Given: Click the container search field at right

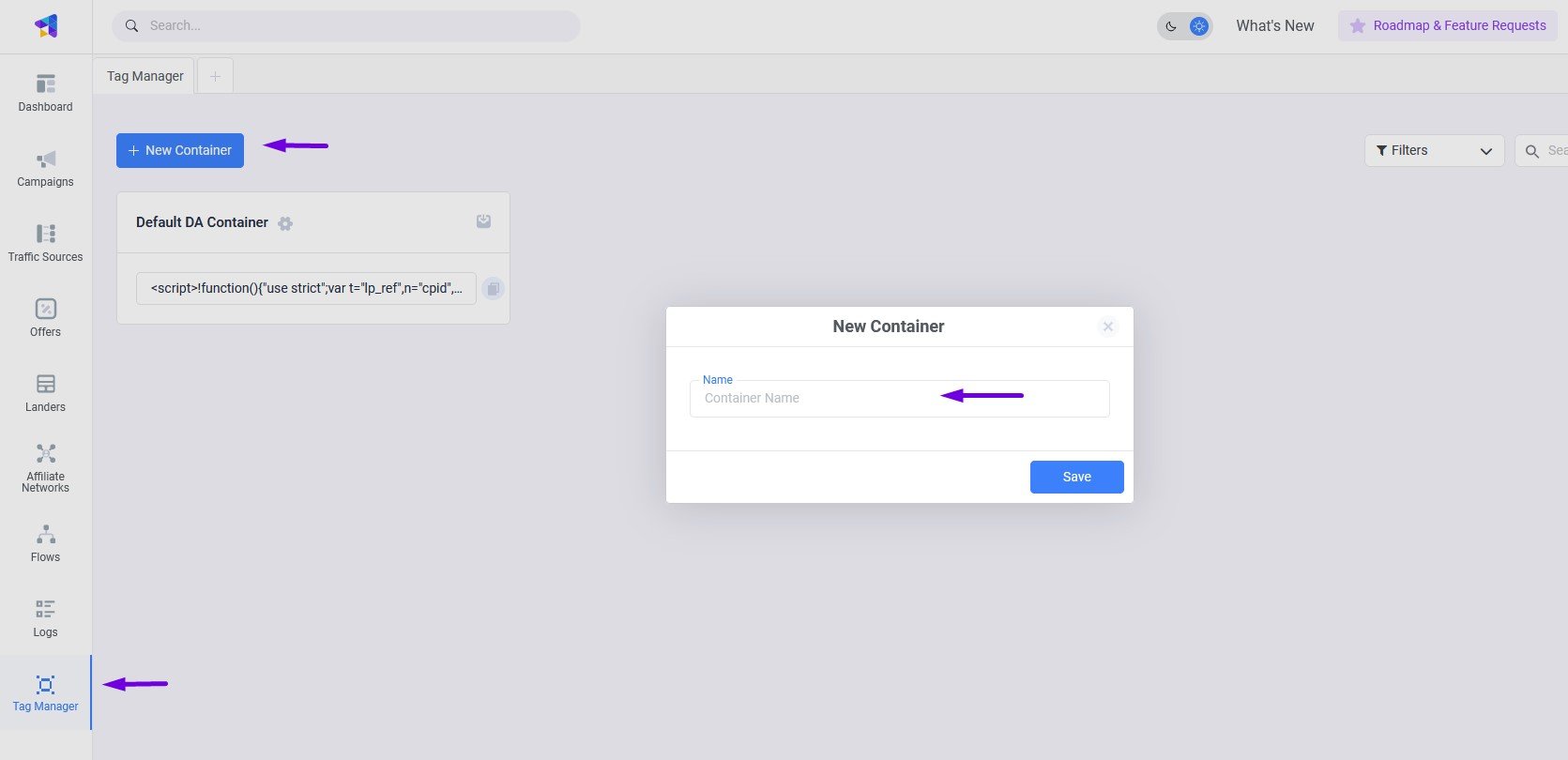Looking at the screenshot, I should point(1541,151).
